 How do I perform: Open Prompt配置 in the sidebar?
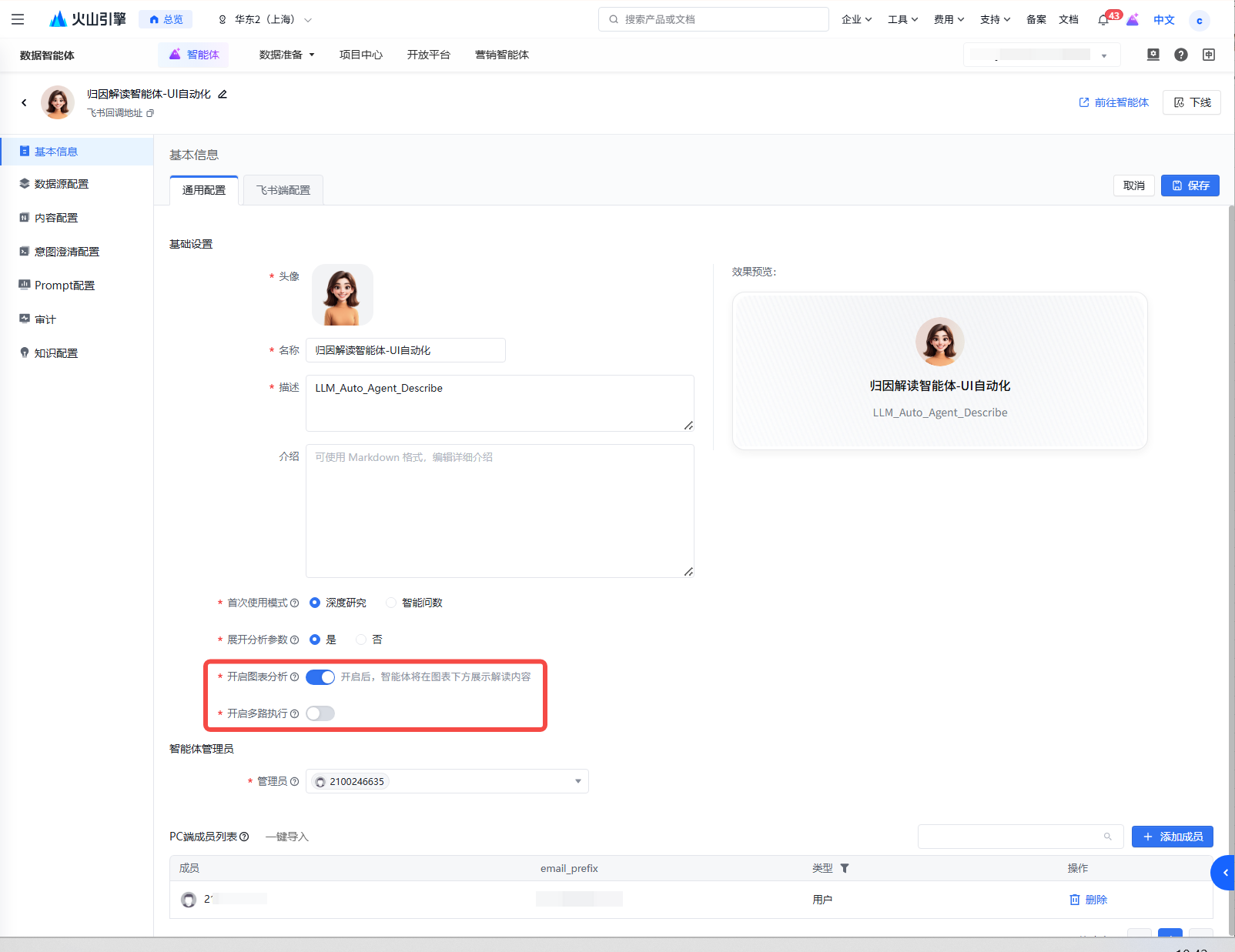click(65, 286)
